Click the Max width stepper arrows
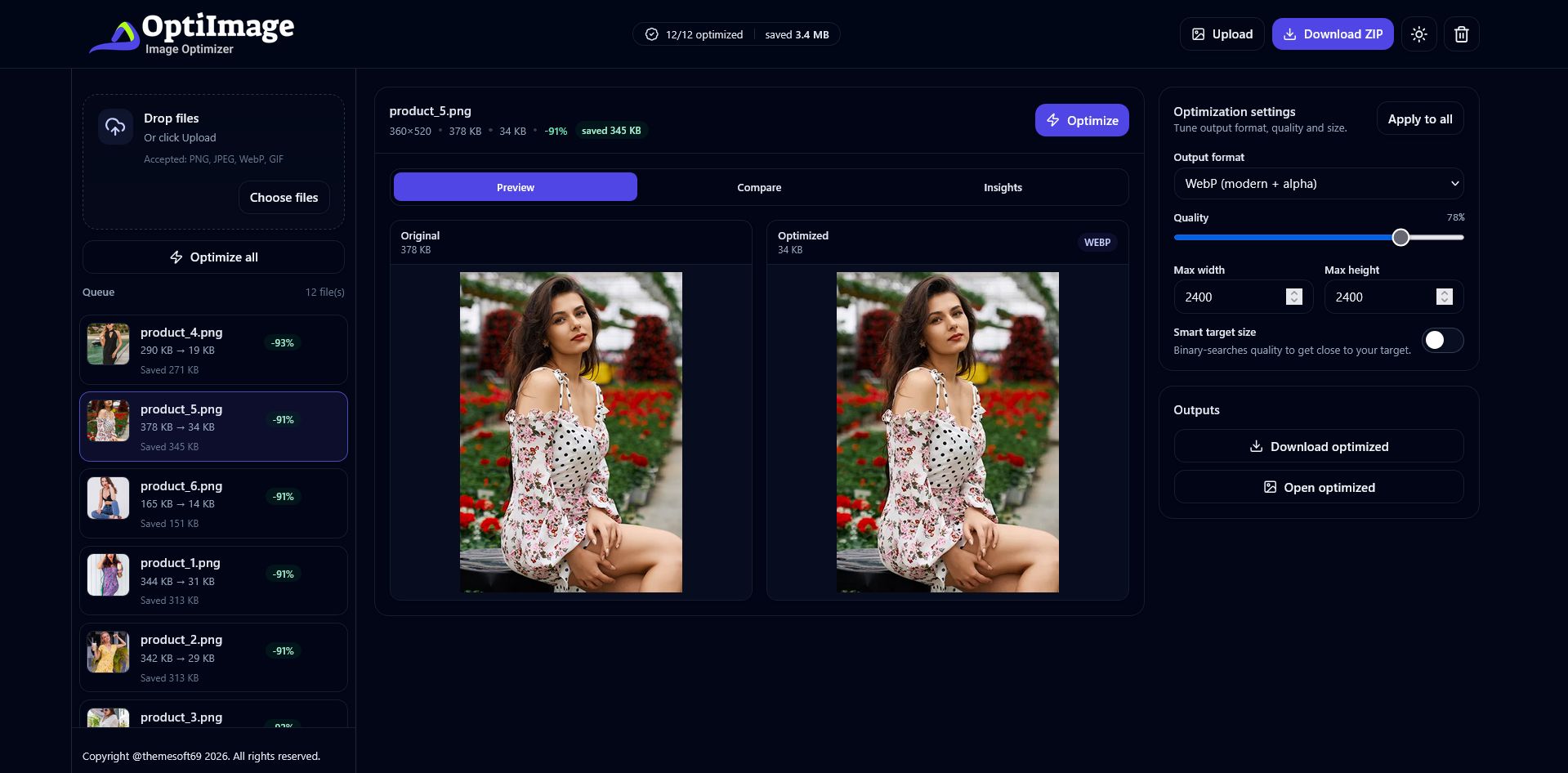Screen dimensions: 1568x773 pyautogui.click(x=1293, y=297)
